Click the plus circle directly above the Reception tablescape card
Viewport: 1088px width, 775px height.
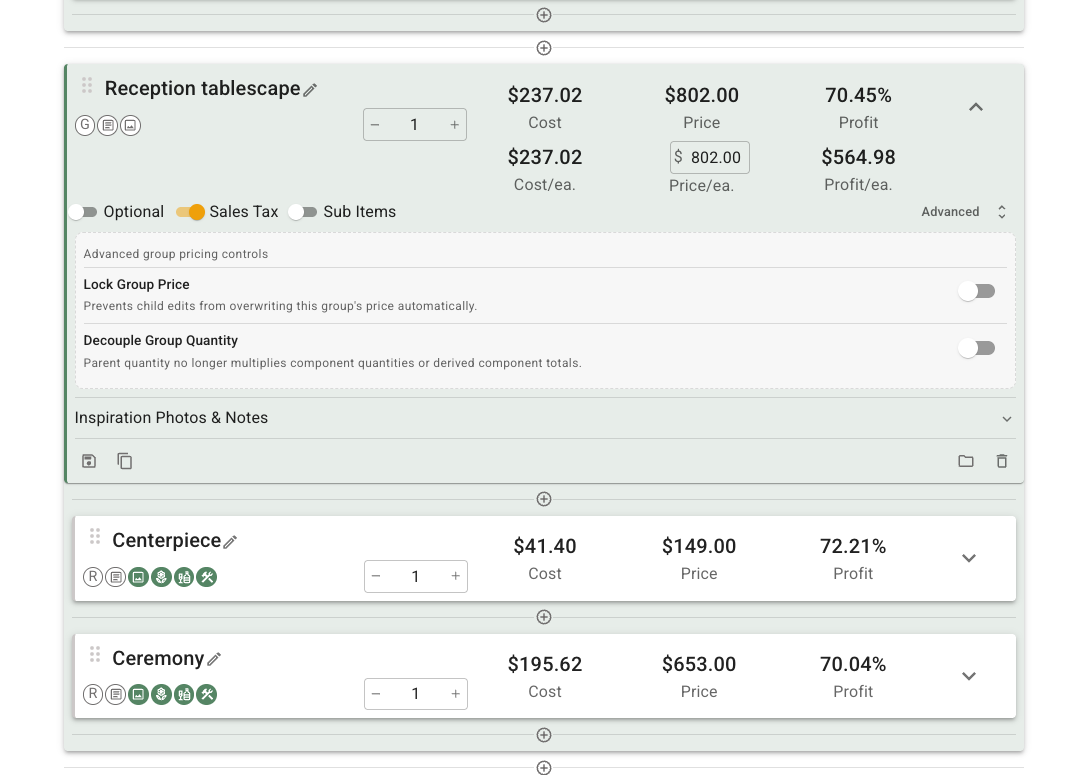tap(544, 48)
